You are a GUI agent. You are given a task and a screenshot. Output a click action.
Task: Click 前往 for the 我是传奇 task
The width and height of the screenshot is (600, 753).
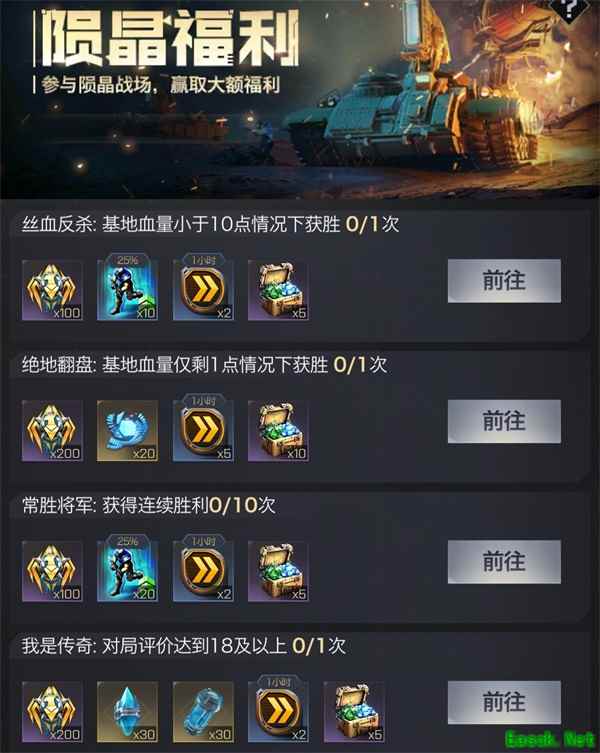[504, 702]
